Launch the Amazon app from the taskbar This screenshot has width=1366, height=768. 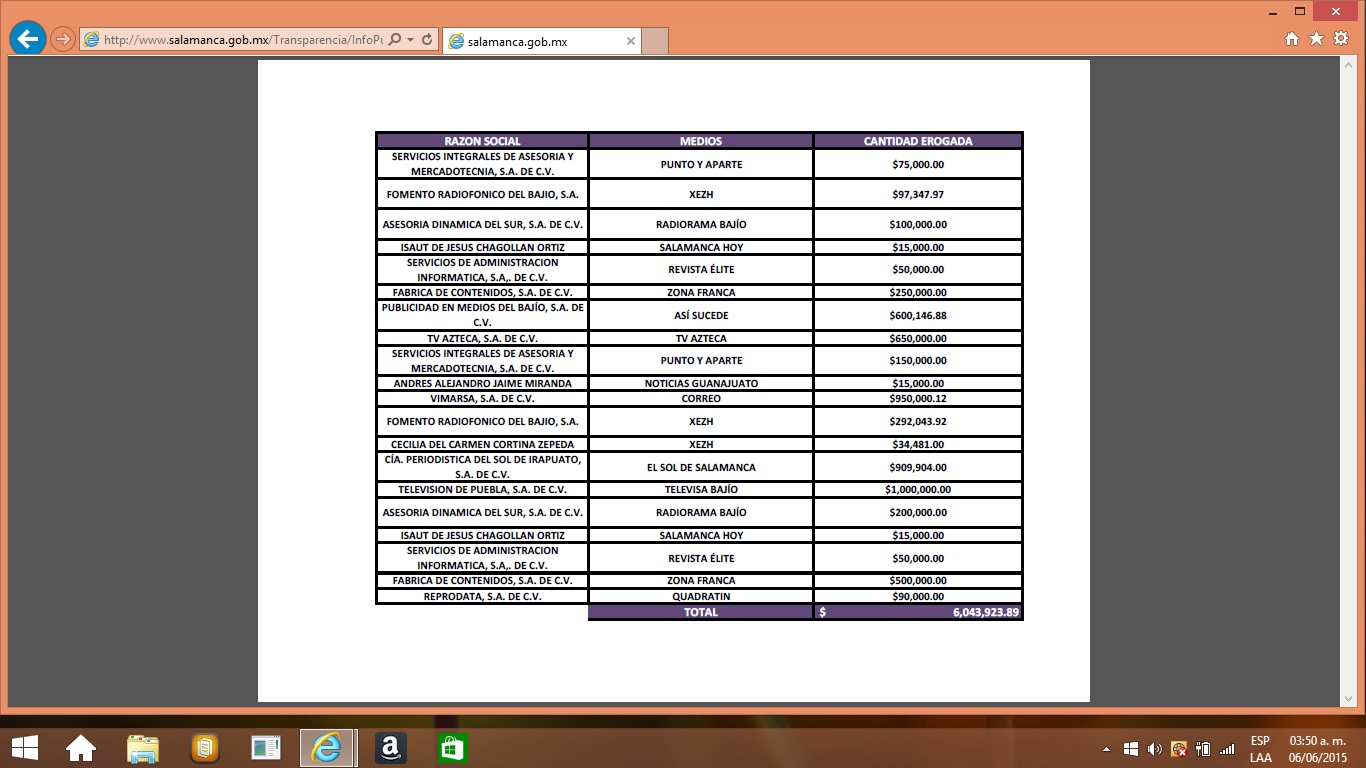pyautogui.click(x=390, y=748)
